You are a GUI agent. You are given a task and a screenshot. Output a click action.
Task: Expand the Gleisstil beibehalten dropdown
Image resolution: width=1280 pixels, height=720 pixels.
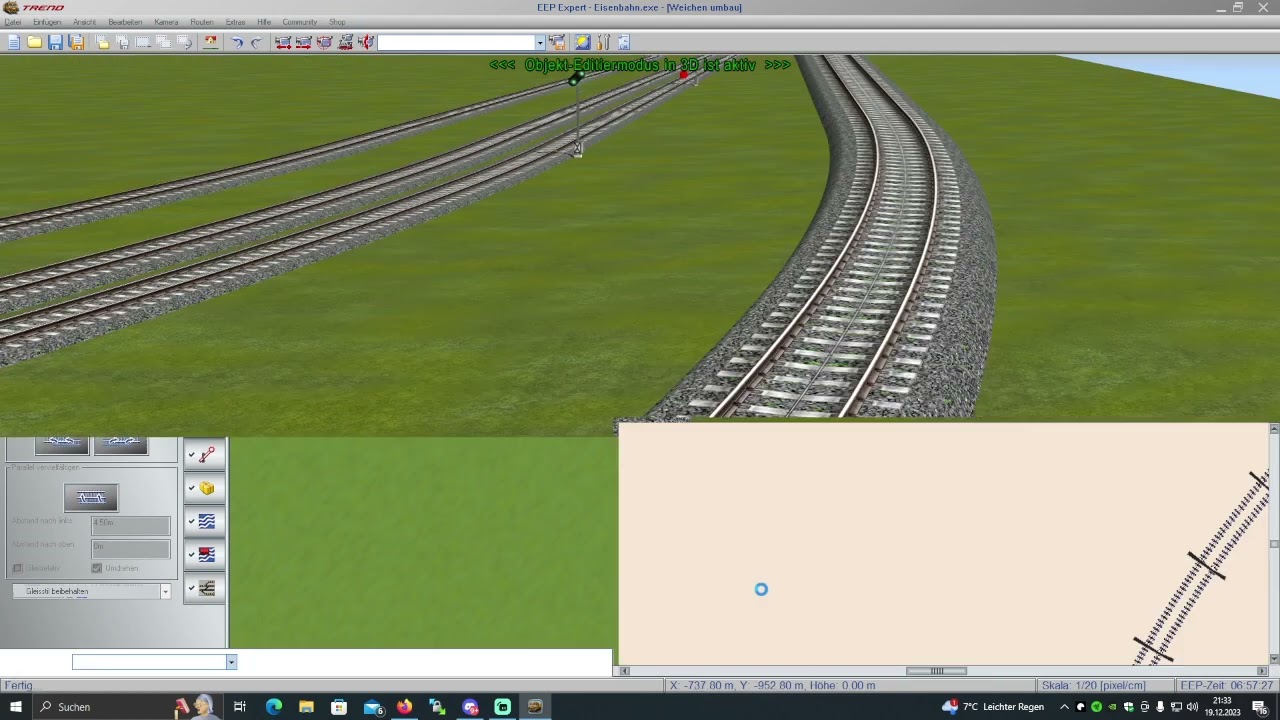[x=165, y=592]
